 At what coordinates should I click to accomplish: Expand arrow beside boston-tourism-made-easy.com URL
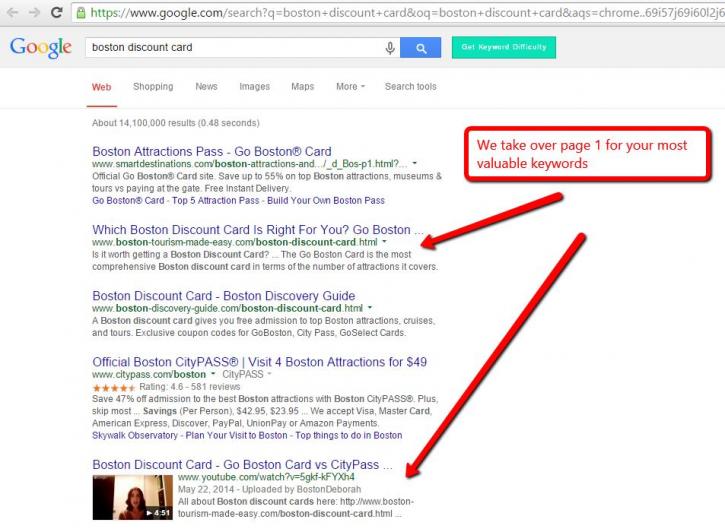[384, 242]
